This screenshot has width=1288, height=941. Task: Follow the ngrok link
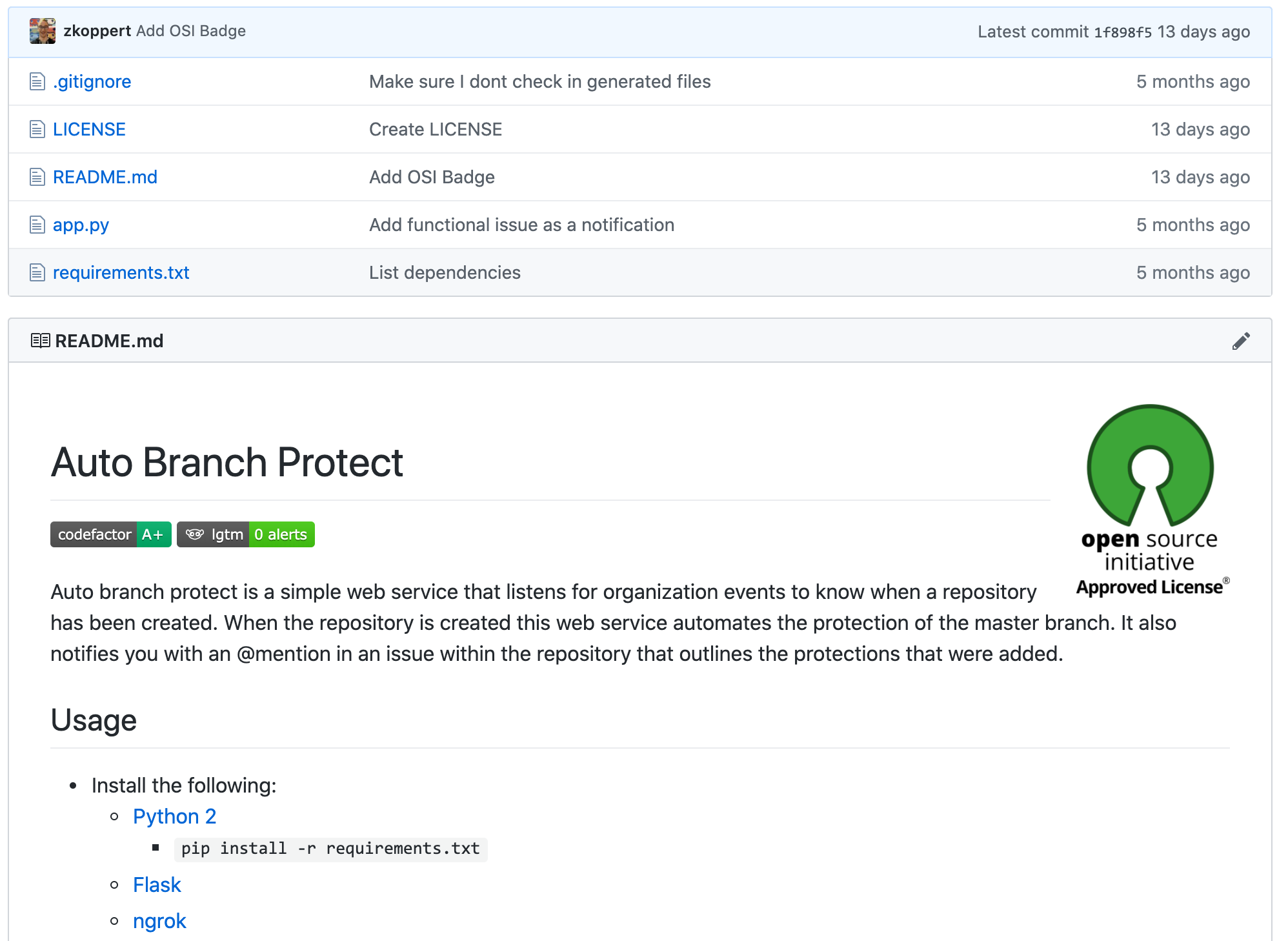[x=159, y=921]
